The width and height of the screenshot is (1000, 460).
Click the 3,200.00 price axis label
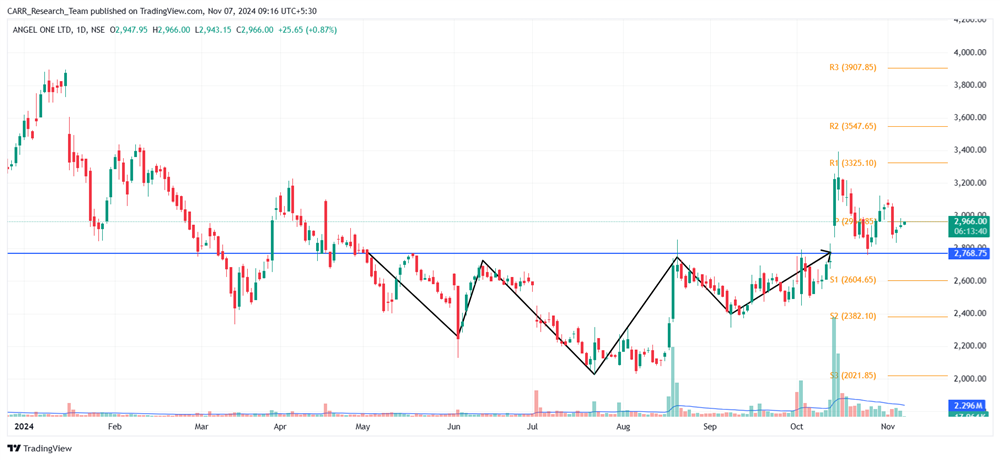pos(970,183)
